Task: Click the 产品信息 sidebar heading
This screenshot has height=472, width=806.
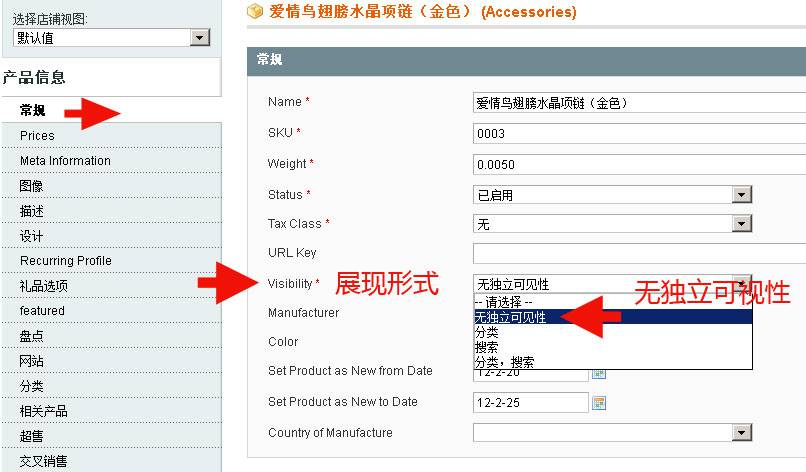Action: tap(34, 77)
